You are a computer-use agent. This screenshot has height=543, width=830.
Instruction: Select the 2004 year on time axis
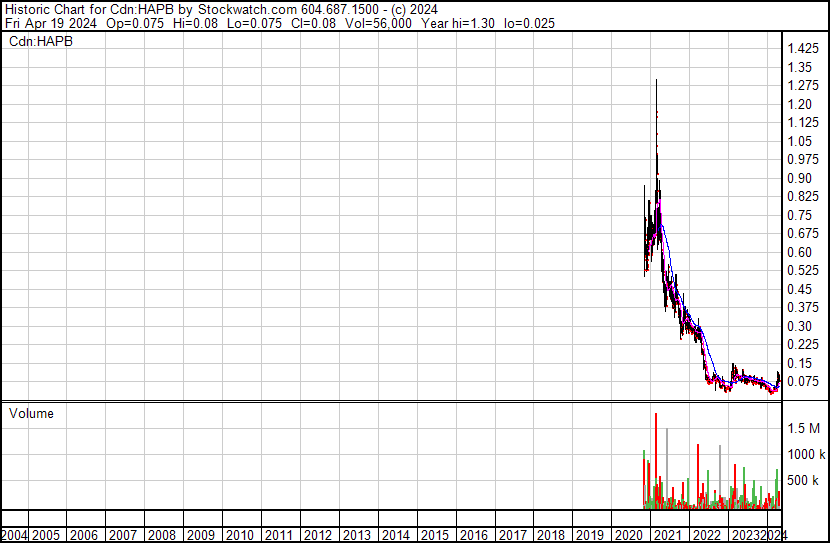[x=15, y=535]
